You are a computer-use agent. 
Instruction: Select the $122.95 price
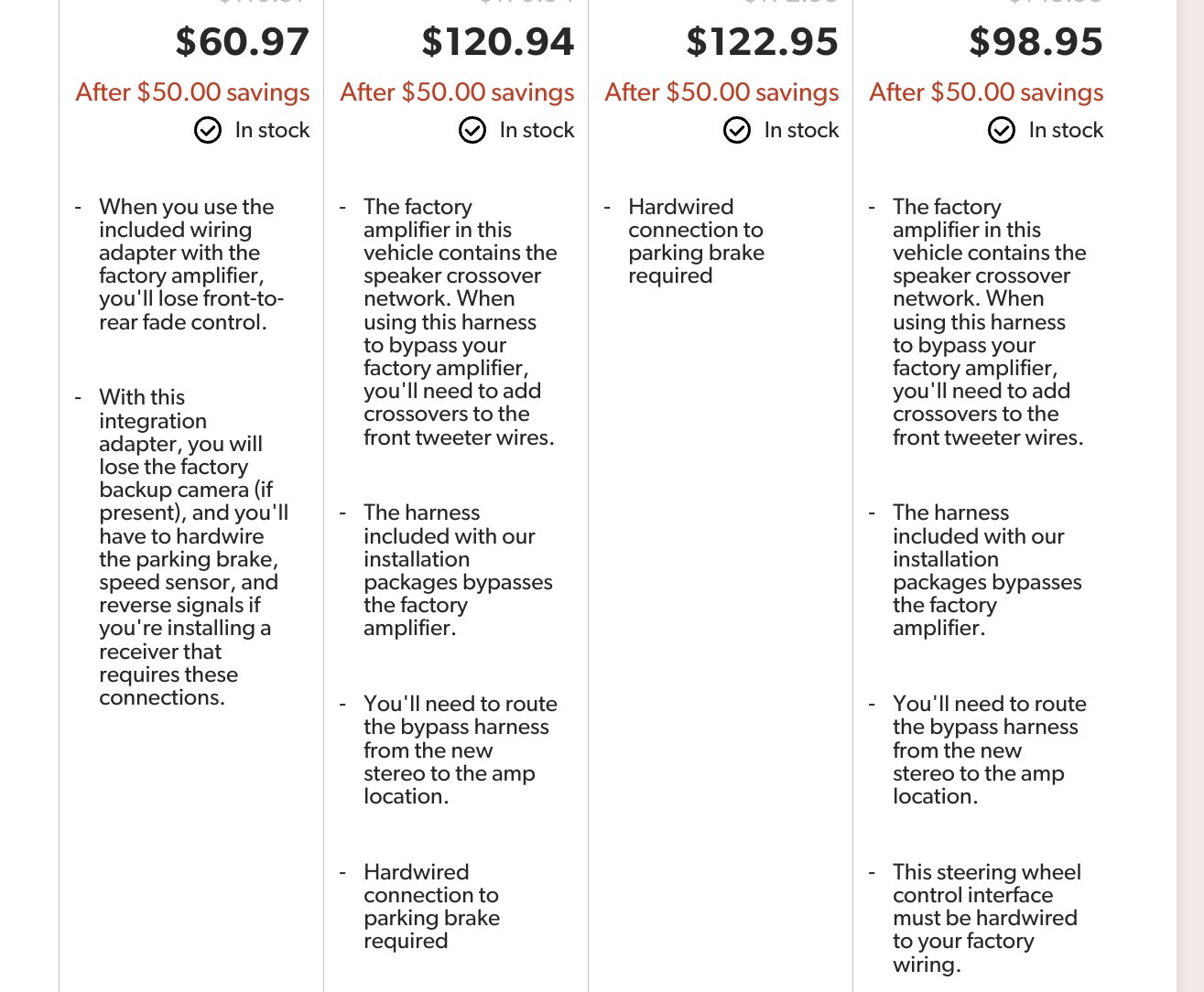click(763, 42)
